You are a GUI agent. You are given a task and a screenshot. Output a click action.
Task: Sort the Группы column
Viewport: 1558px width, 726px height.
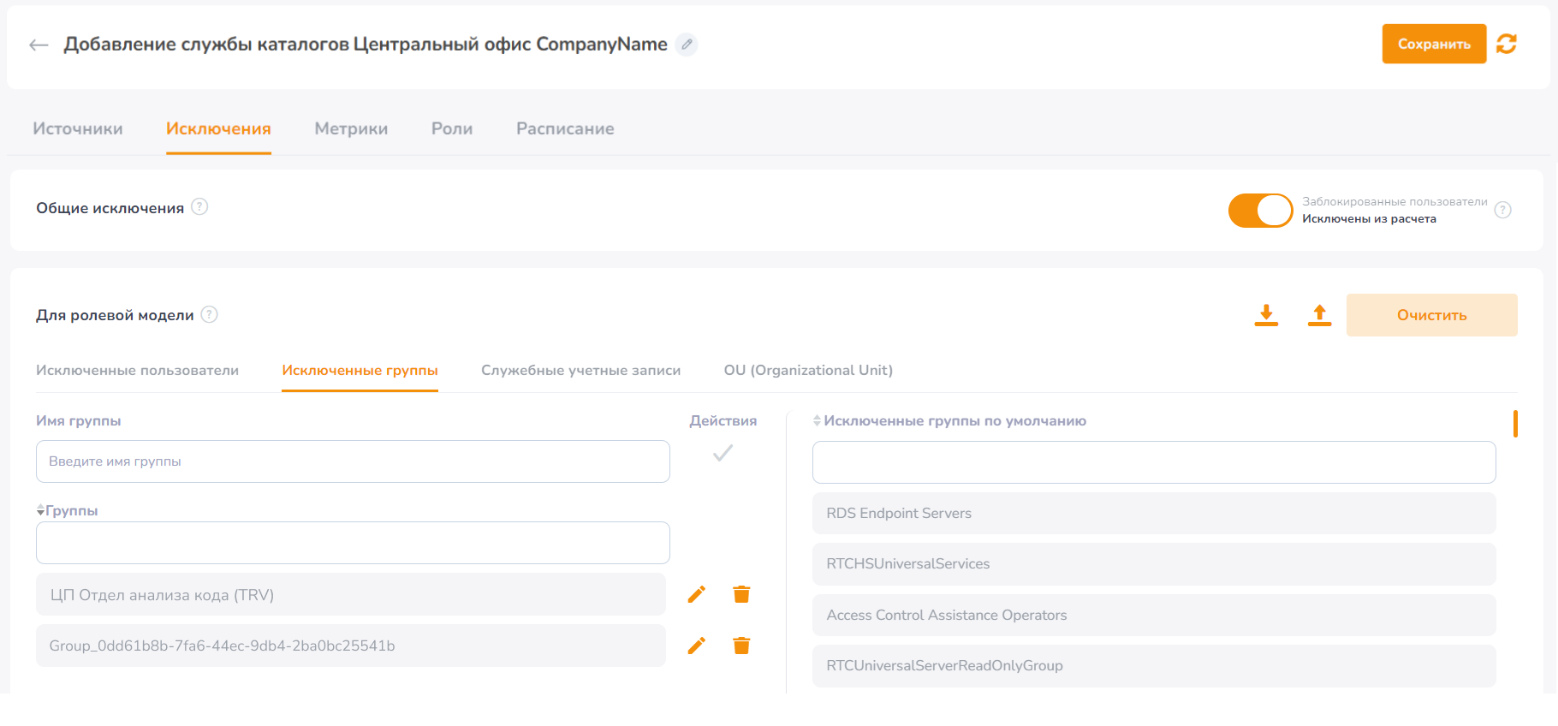pos(41,510)
